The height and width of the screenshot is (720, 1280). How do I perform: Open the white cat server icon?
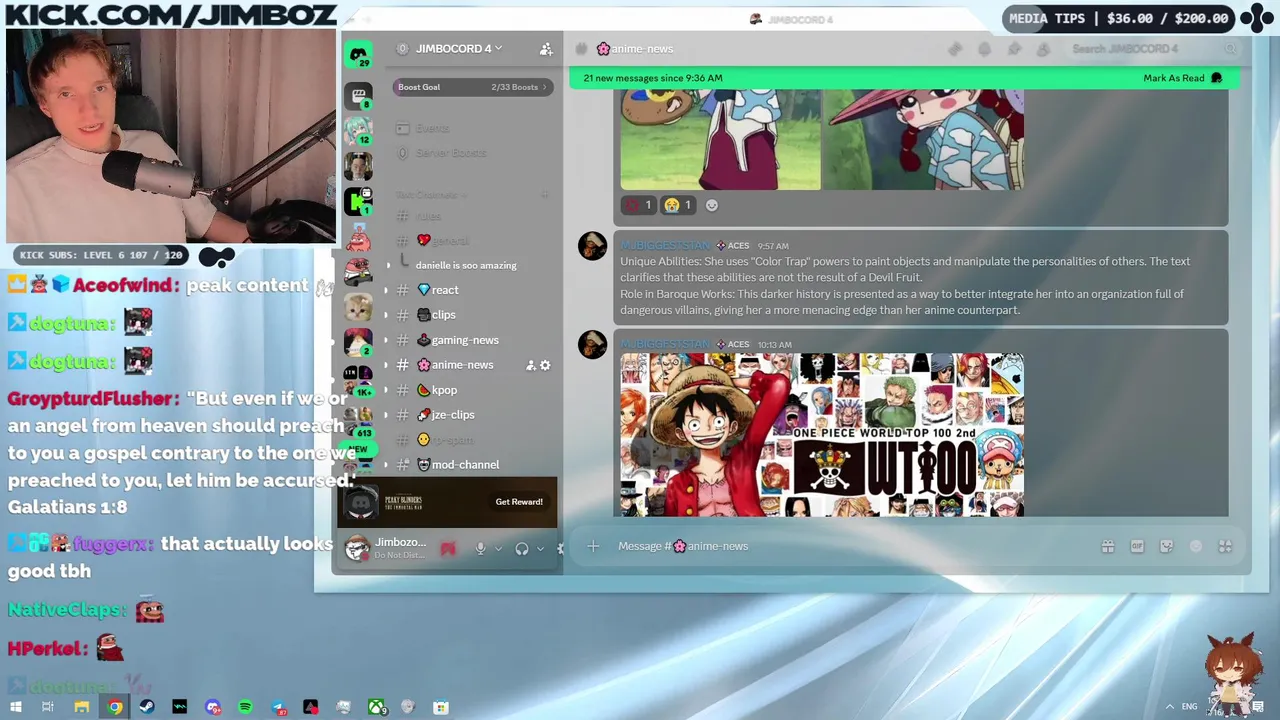pyautogui.click(x=359, y=306)
